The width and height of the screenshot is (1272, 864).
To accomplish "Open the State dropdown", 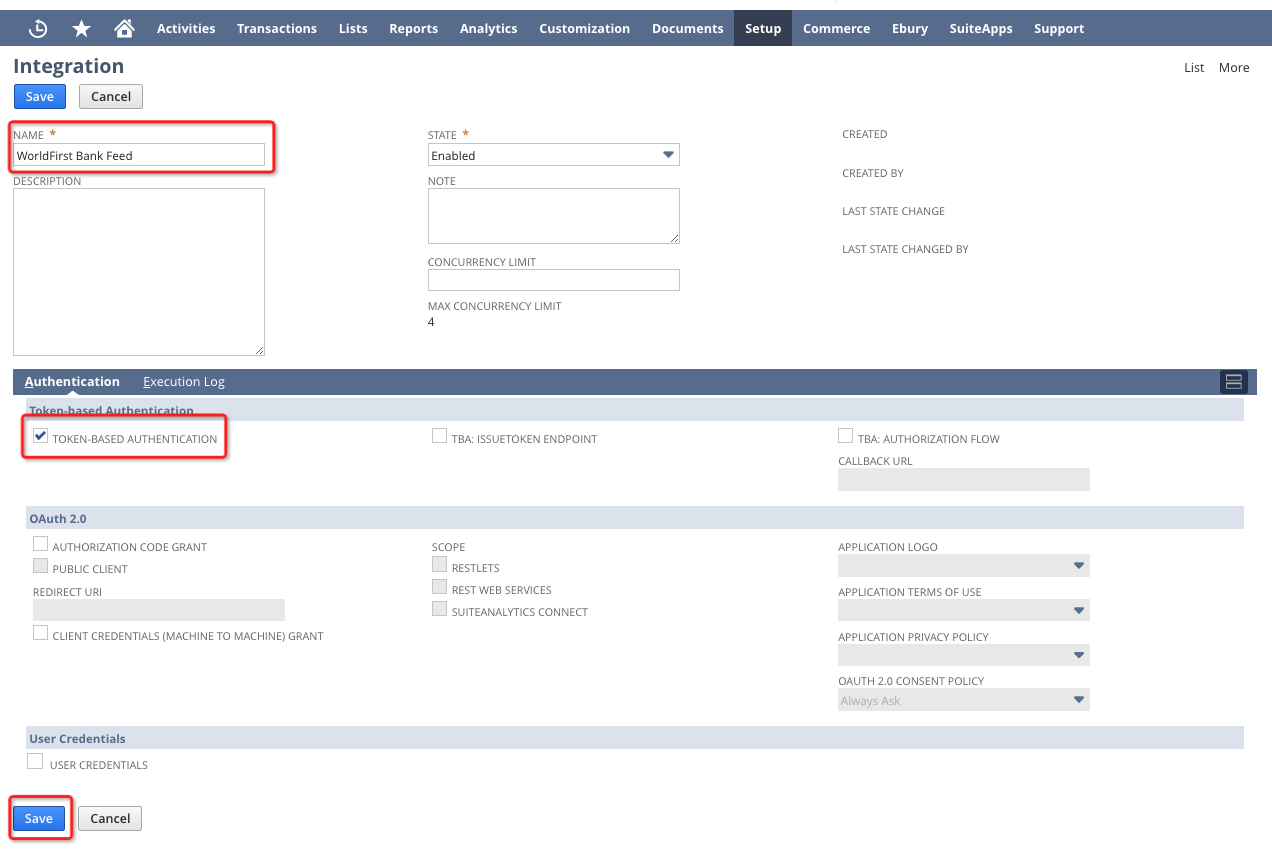I will (553, 155).
